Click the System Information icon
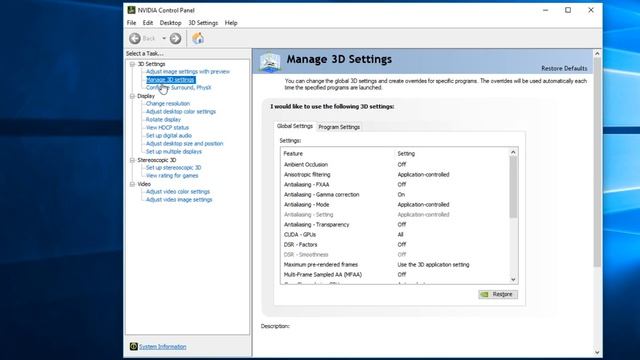 133,347
